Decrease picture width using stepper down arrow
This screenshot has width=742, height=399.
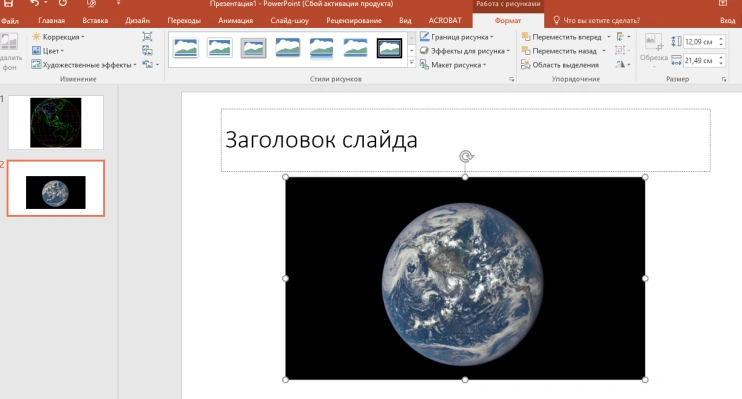[x=721, y=63]
